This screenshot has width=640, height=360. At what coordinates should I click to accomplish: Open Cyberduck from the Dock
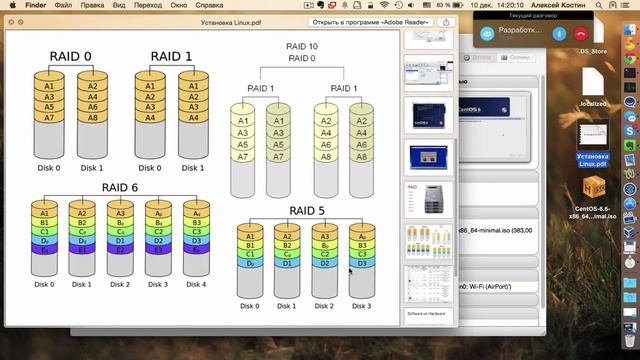pyautogui.click(x=630, y=44)
